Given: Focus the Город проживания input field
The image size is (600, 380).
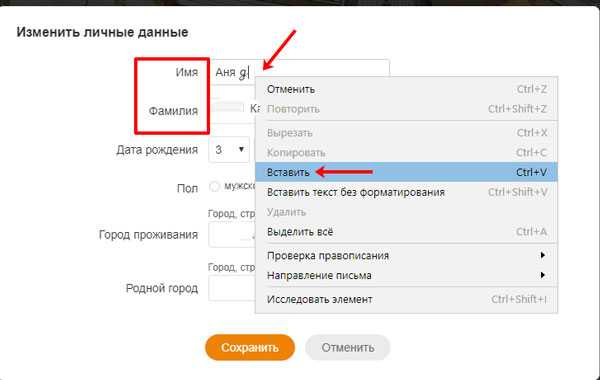Looking at the screenshot, I should tap(232, 235).
